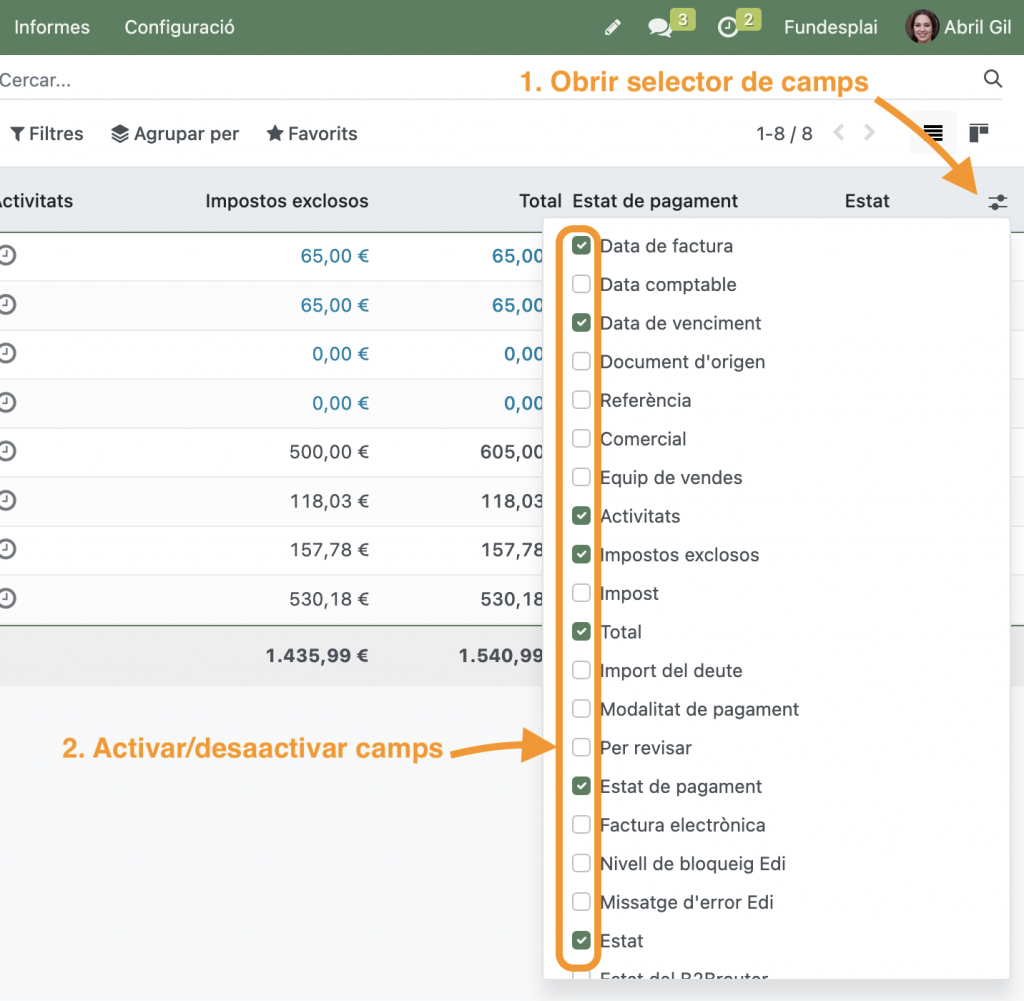Open the Favorits dropdown
1024x1001 pixels.
coord(312,134)
